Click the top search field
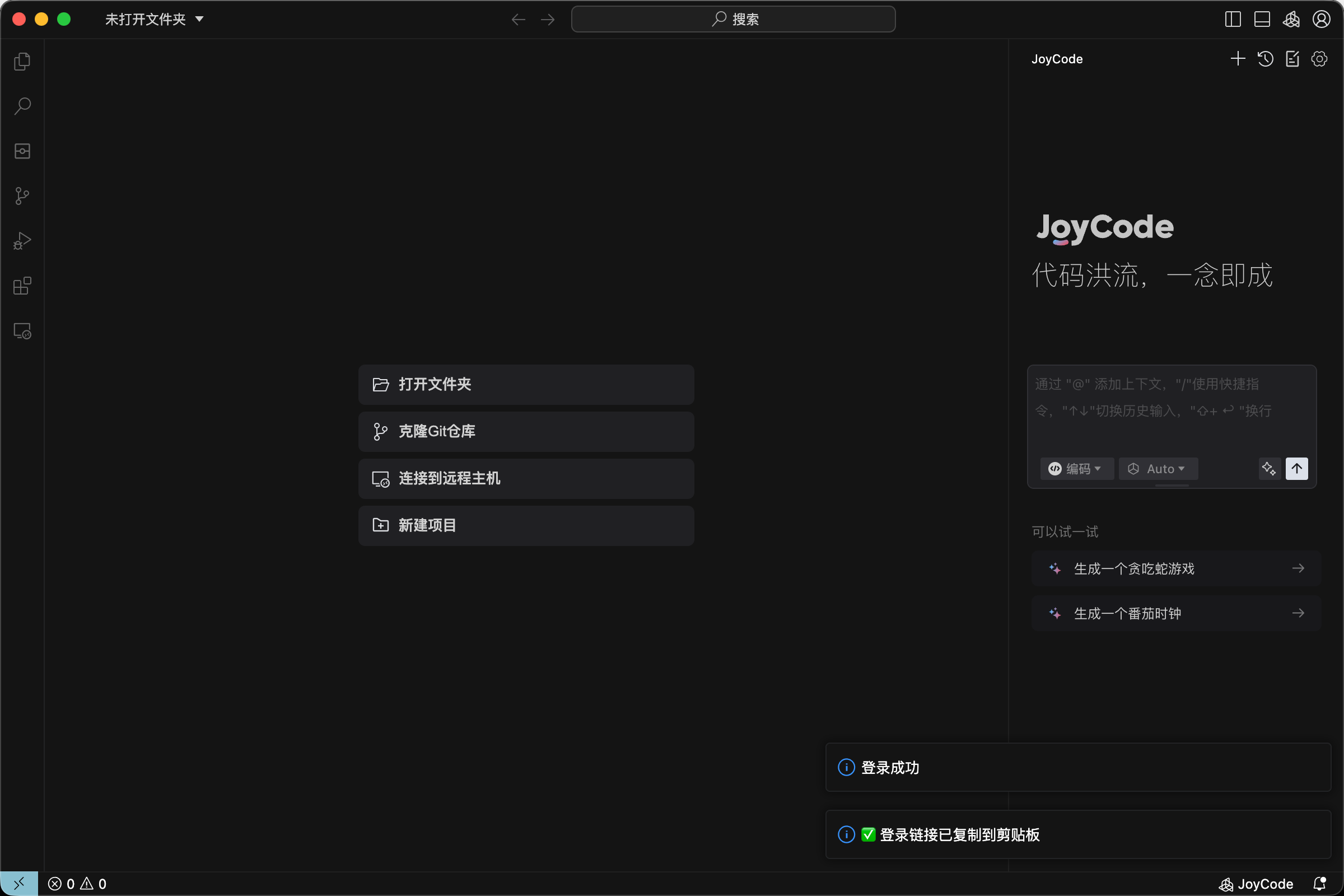Viewport: 1344px width, 896px height. (x=733, y=20)
